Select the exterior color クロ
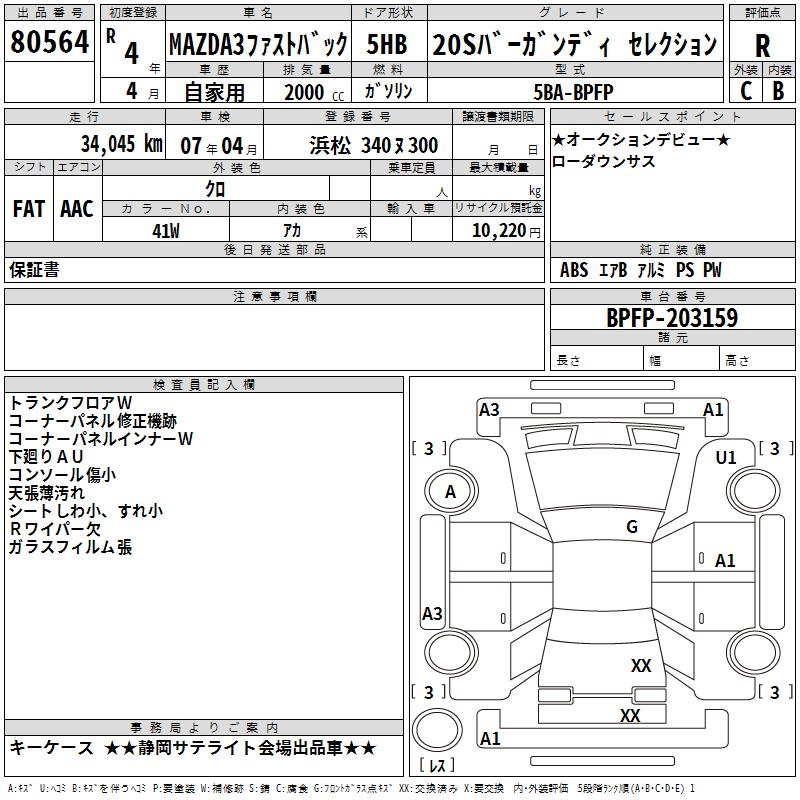Screen dimensions: 800x800 coord(215,189)
